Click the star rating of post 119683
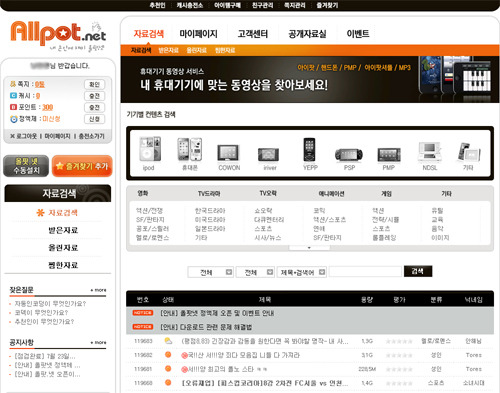The height and width of the screenshot is (393, 500). [399, 341]
